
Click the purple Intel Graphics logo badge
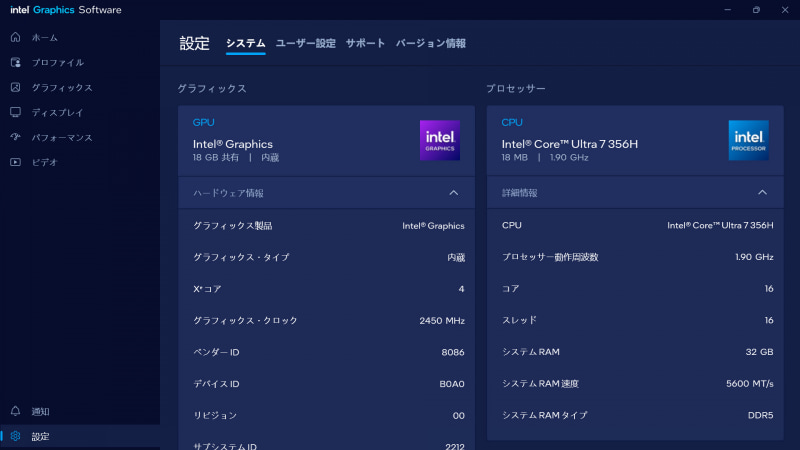440,140
